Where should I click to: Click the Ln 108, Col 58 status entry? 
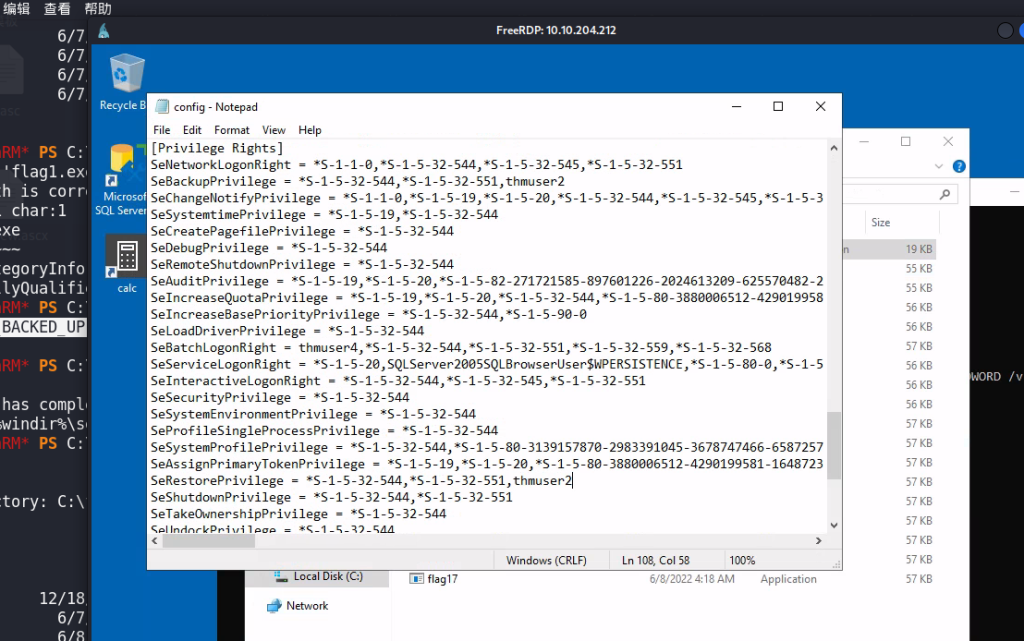click(x=656, y=560)
